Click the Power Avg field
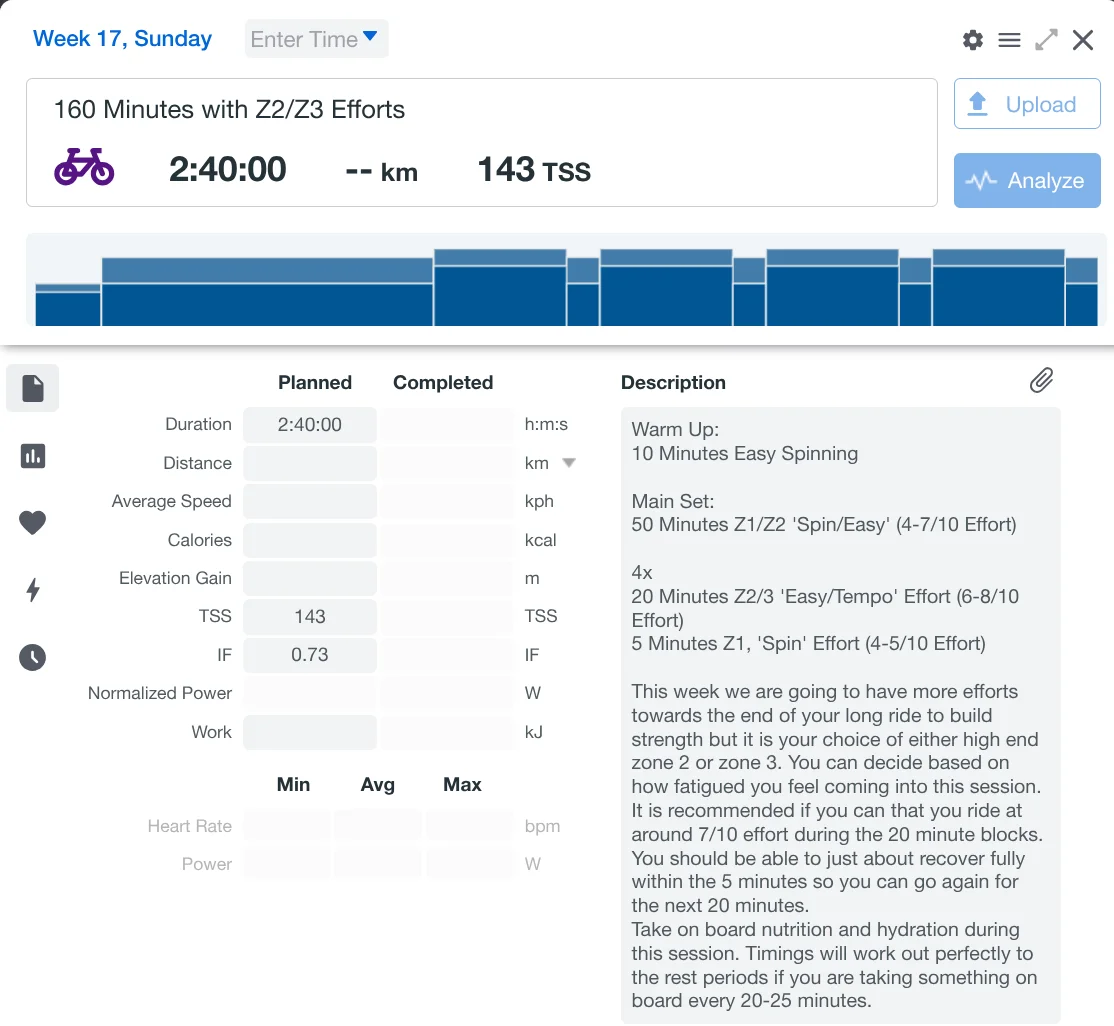This screenshot has height=1026, width=1114. pos(378,864)
